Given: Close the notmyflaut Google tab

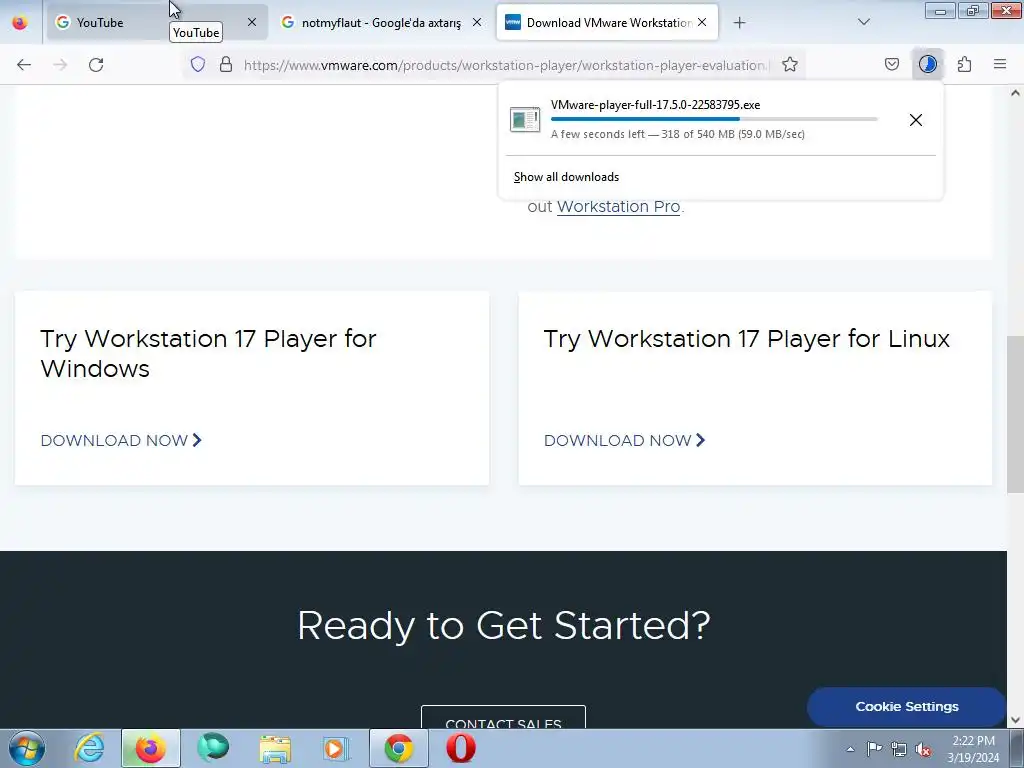Looking at the screenshot, I should point(477,22).
